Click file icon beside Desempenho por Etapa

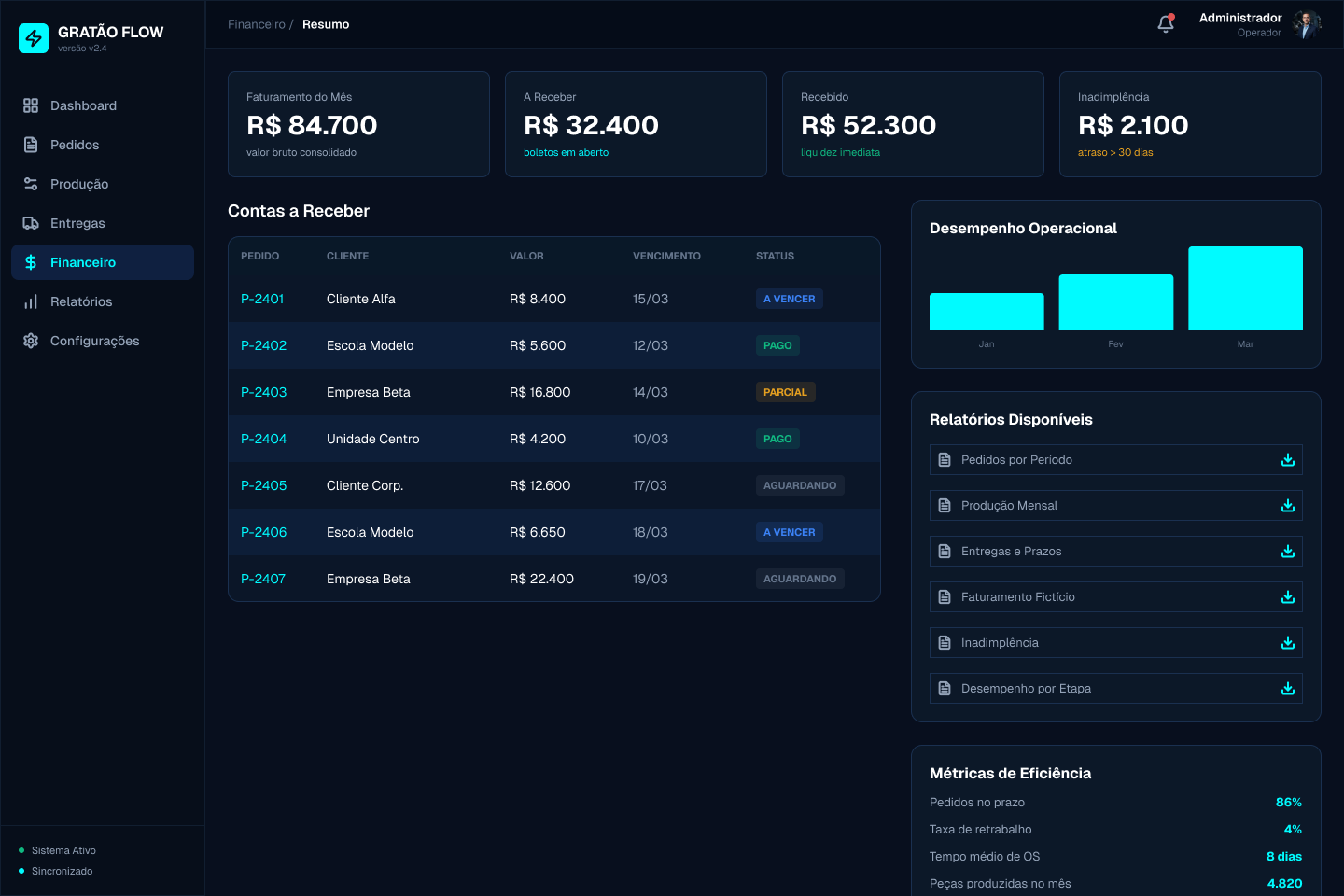[945, 689]
